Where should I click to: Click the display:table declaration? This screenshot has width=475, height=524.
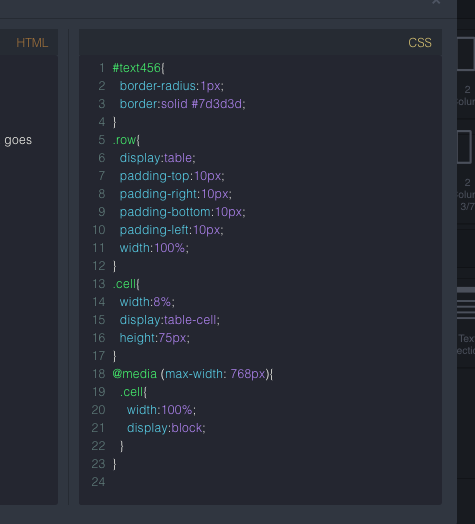point(157,158)
